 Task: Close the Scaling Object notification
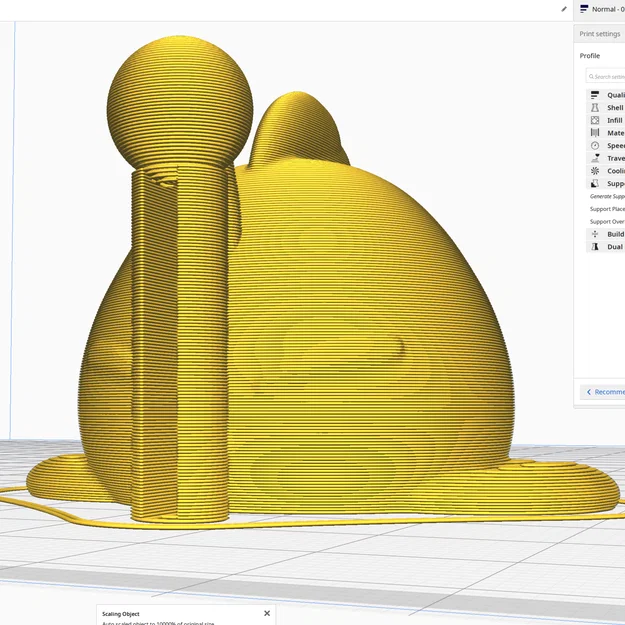267,613
